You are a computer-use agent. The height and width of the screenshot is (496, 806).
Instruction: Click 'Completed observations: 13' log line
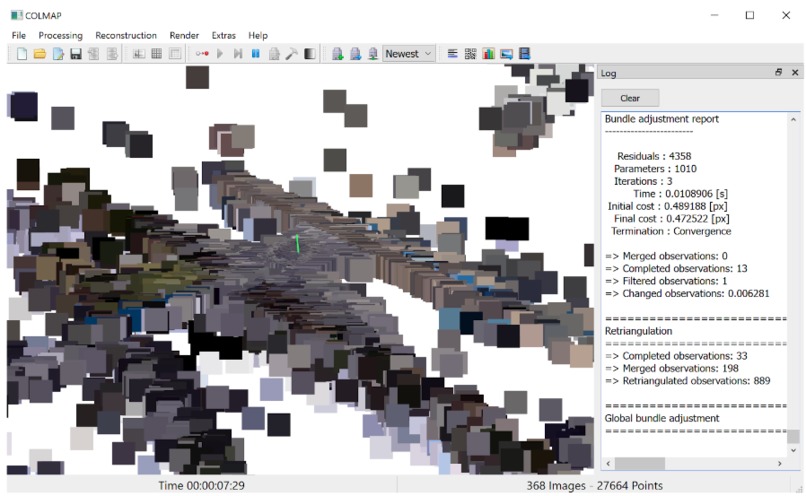[676, 268]
